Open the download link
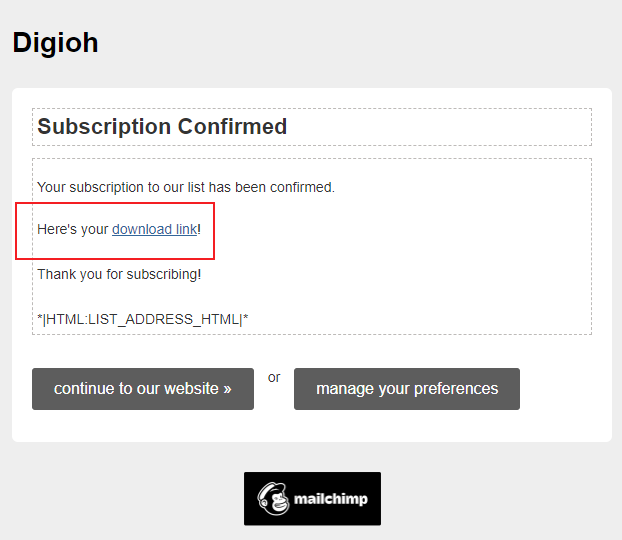 coord(154,229)
